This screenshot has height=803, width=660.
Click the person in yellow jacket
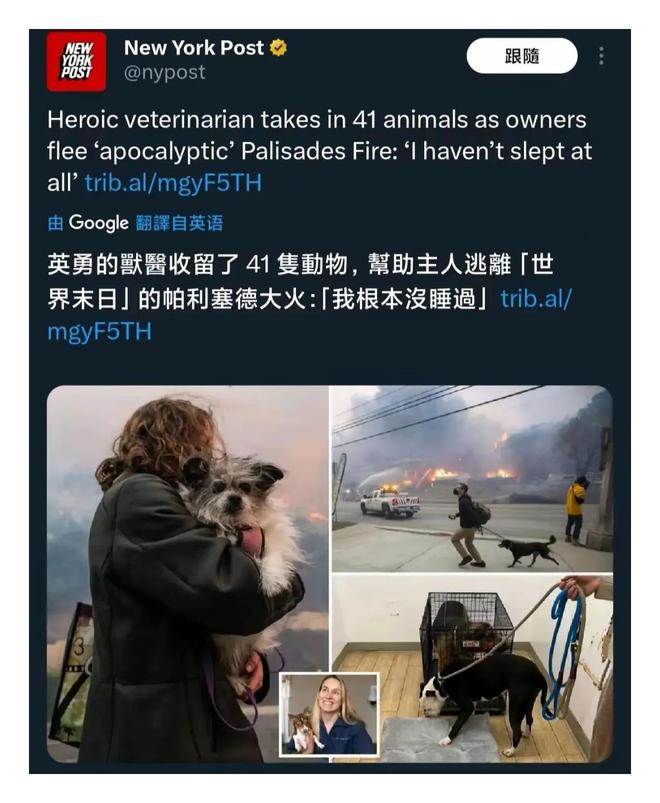576,510
